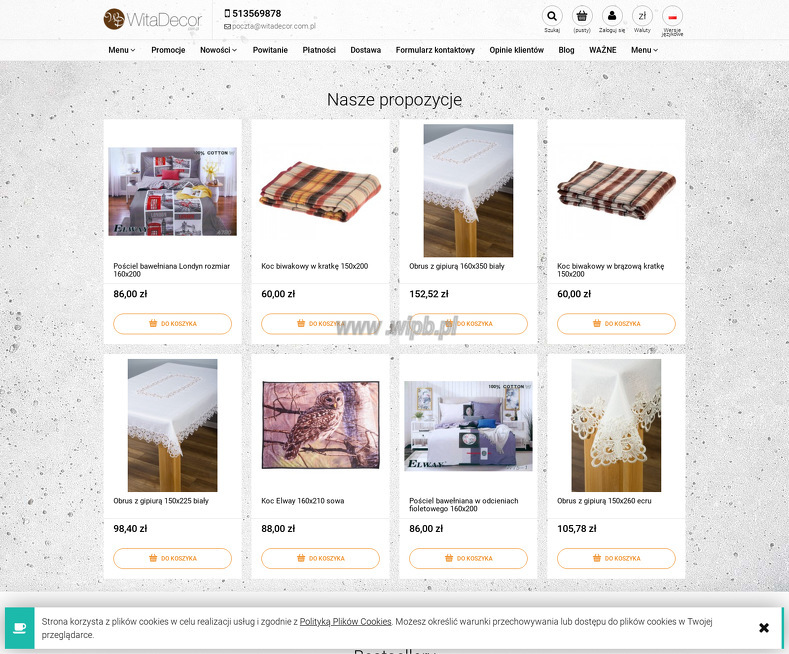Click the WitaDecor logo
Image resolution: width=789 pixels, height=654 pixels.
(x=152, y=20)
